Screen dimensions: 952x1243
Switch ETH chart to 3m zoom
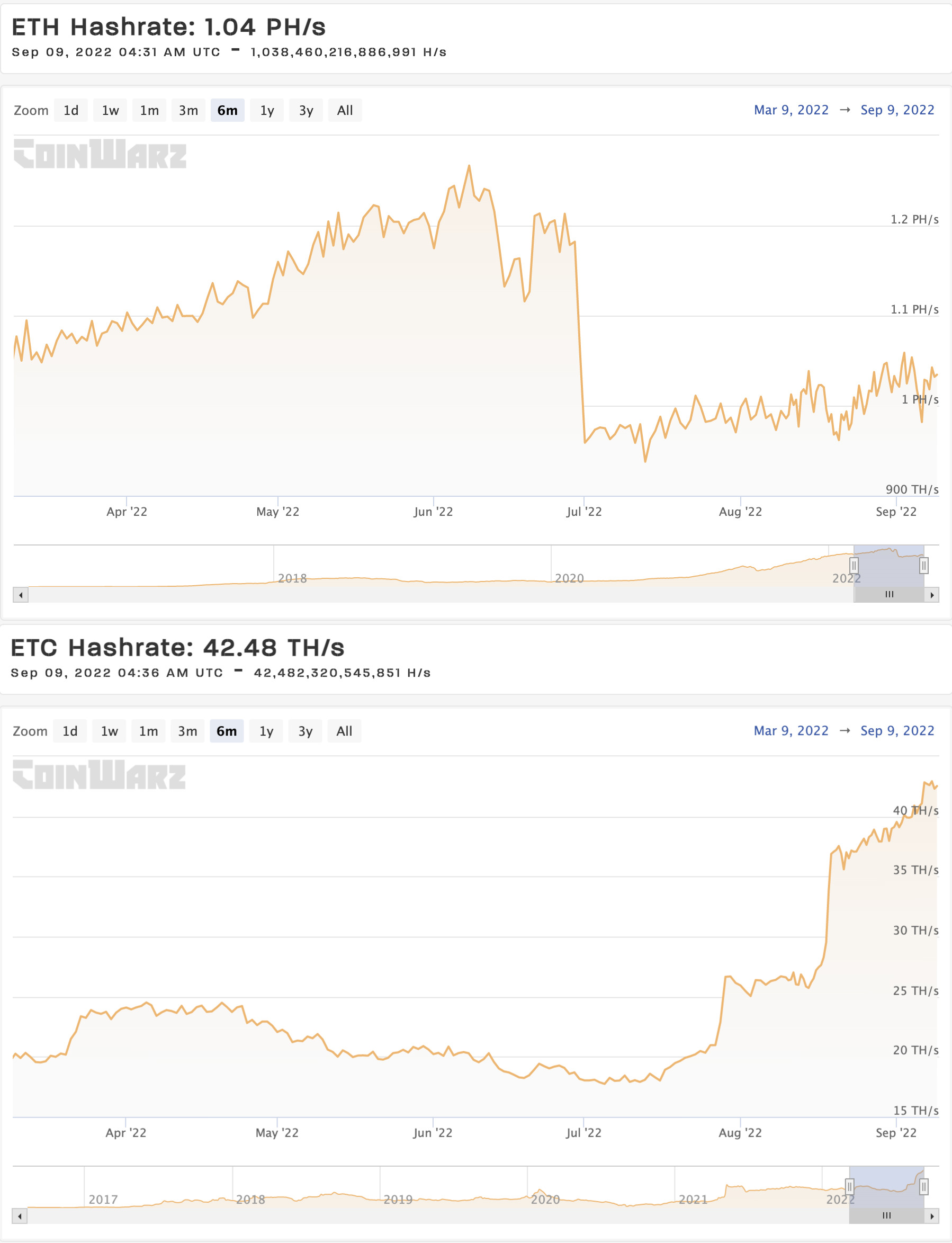pos(188,111)
